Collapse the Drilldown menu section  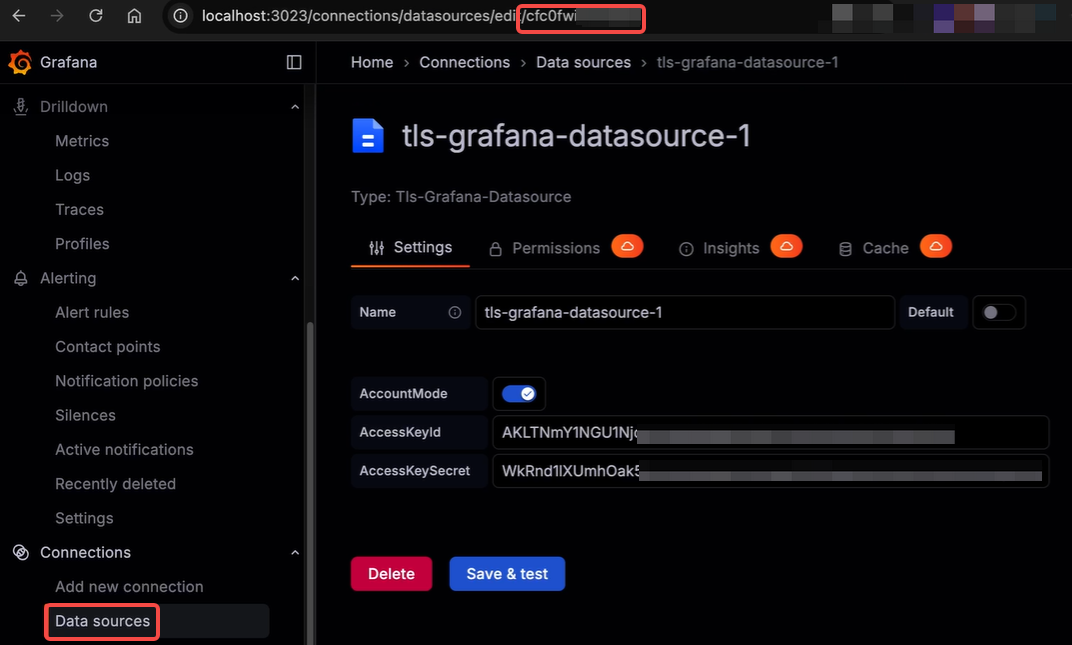point(295,107)
